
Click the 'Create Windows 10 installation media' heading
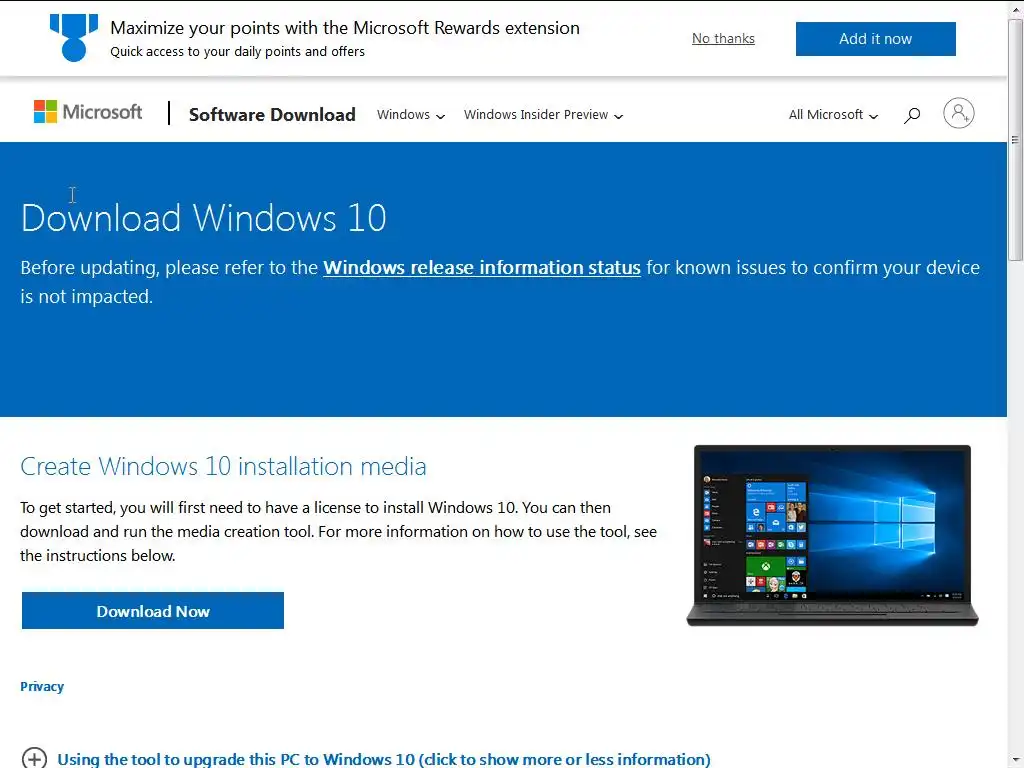(x=223, y=466)
